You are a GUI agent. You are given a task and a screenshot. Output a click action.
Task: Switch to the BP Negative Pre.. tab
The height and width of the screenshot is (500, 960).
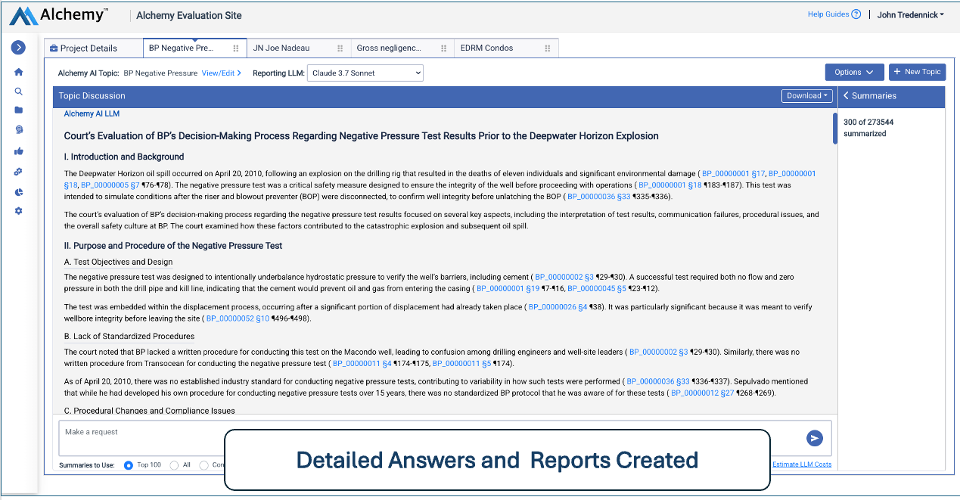click(x=195, y=48)
